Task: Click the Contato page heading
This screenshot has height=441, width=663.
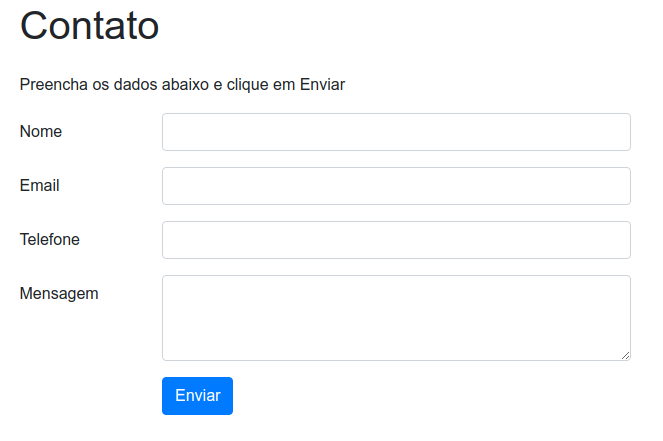Action: (x=90, y=26)
